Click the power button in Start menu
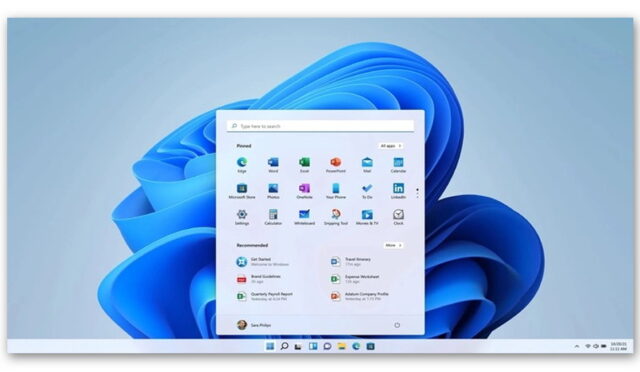Viewport: 640px width, 372px height. (397, 325)
